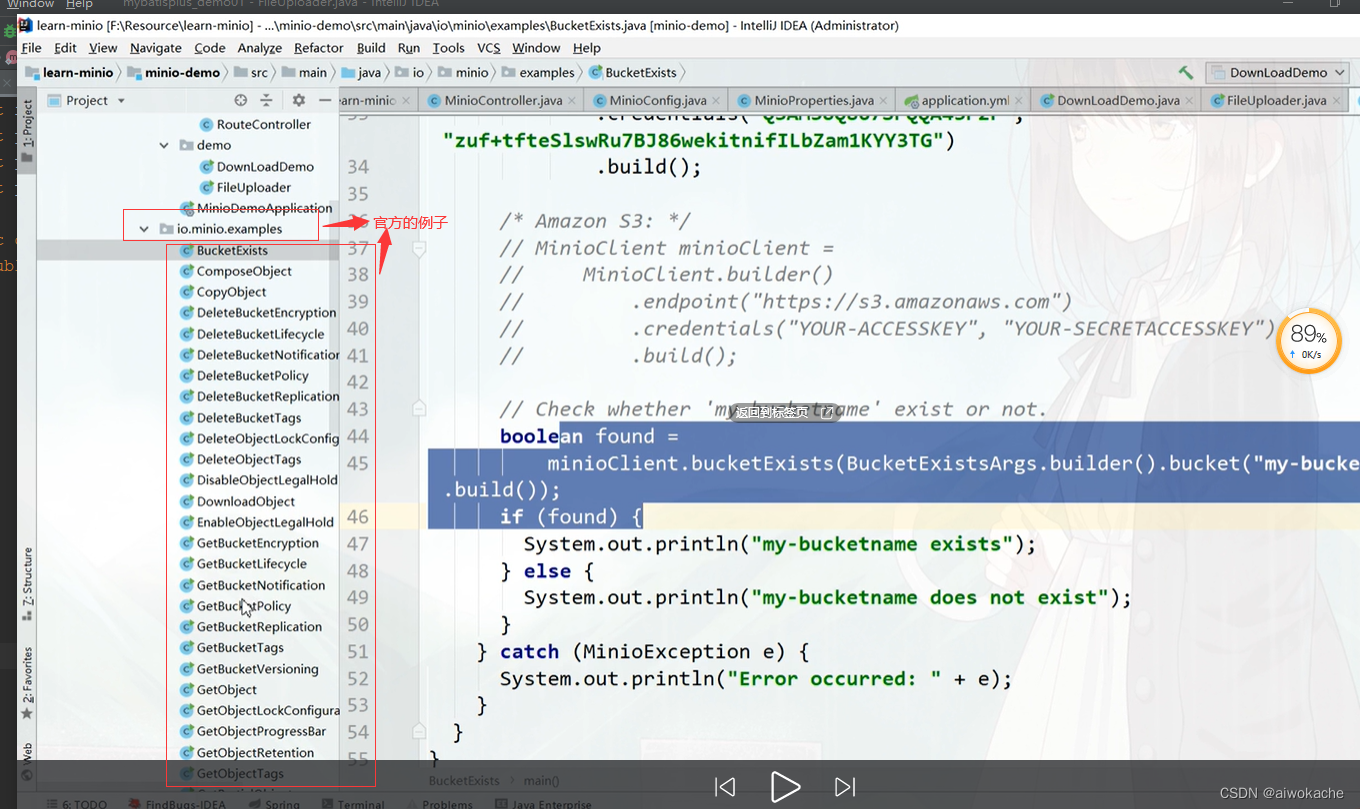This screenshot has width=1360, height=809.
Task: Hide the Project panel with minus icon
Action: click(325, 100)
